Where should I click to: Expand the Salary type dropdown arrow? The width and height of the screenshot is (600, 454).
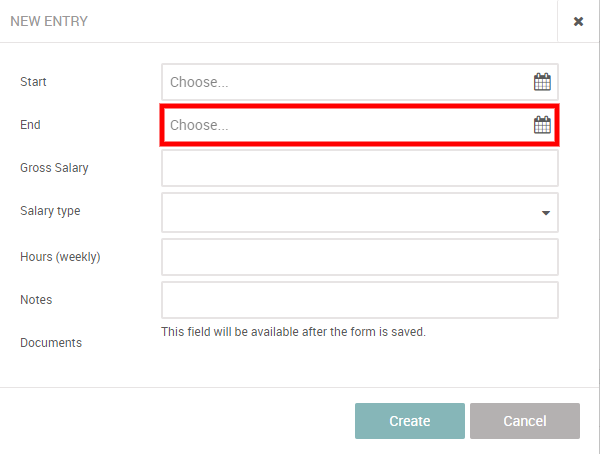pos(546,212)
